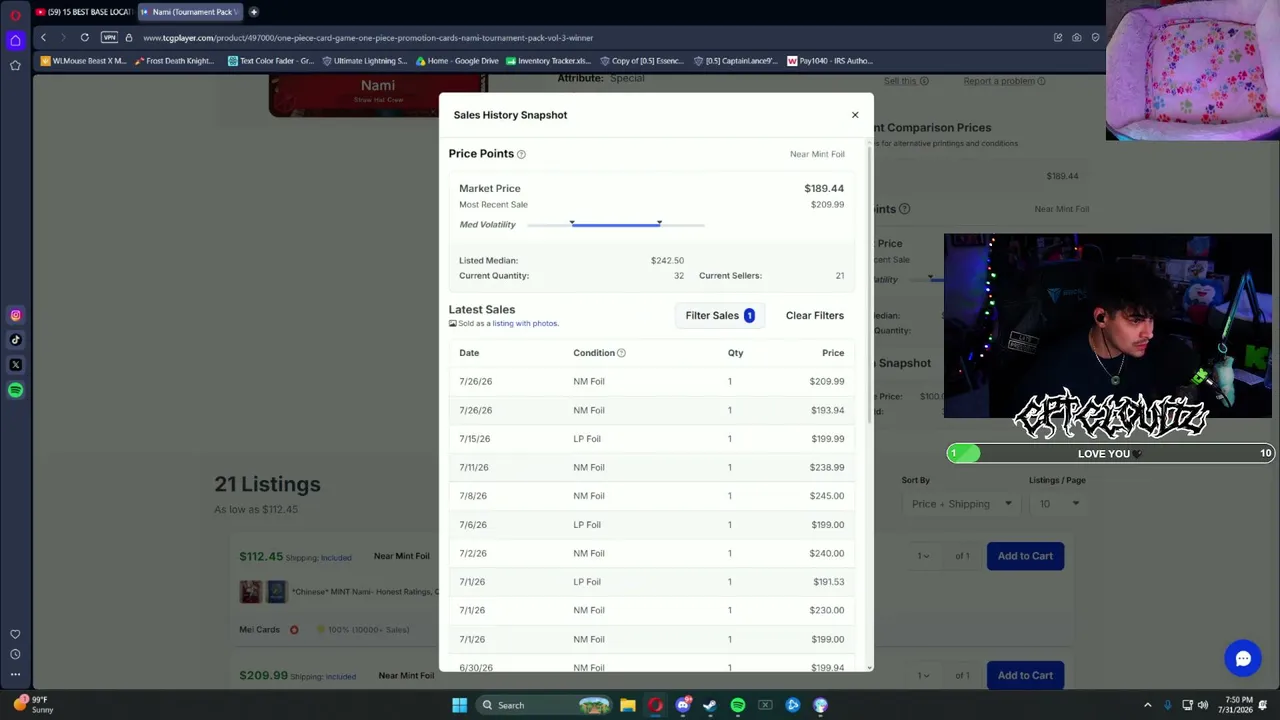Click the first listing photo thumbnail

pos(250,591)
